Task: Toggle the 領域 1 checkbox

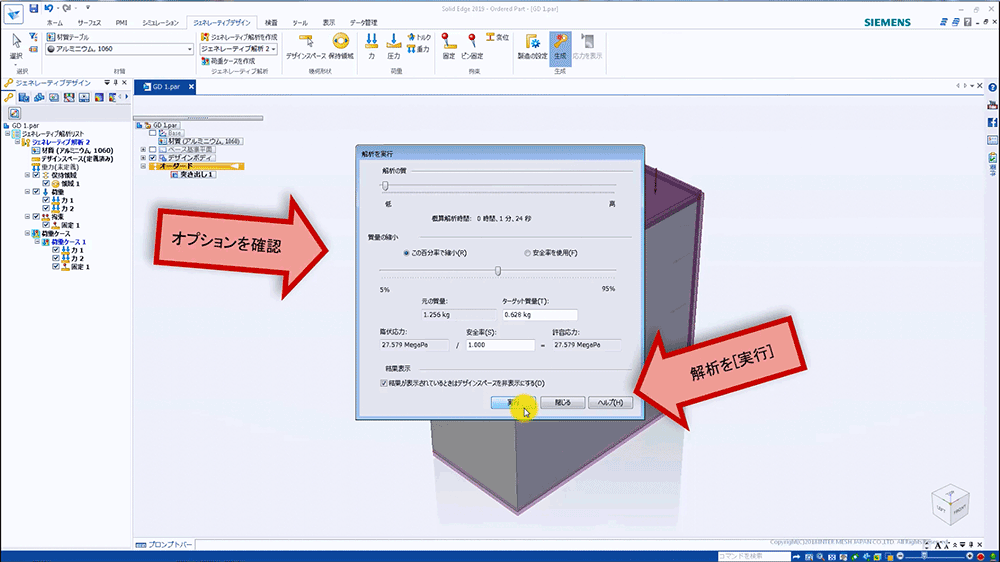Action: [46, 183]
